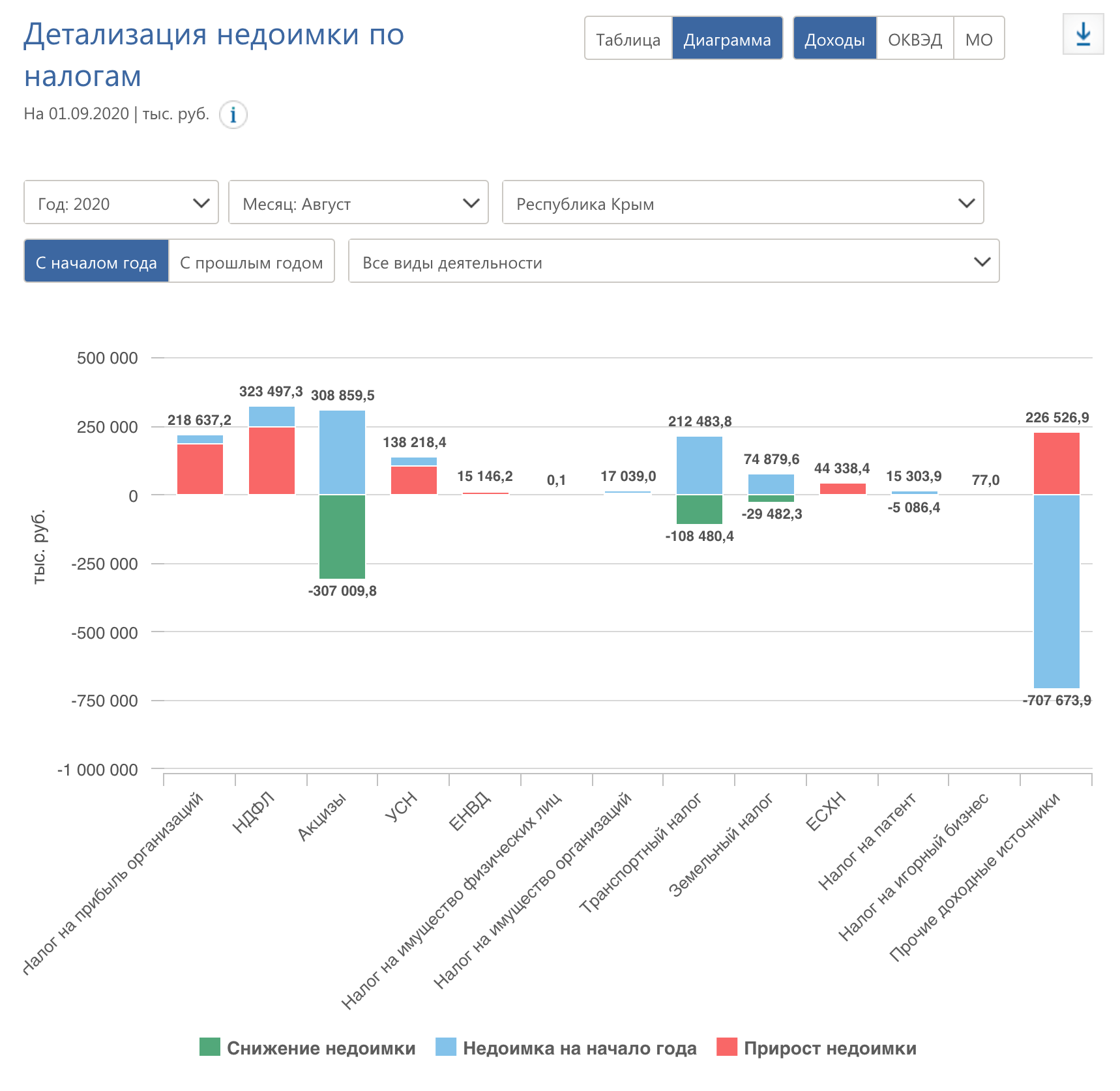
Task: Click blue Транспортный налог bar segment
Action: coord(700,465)
